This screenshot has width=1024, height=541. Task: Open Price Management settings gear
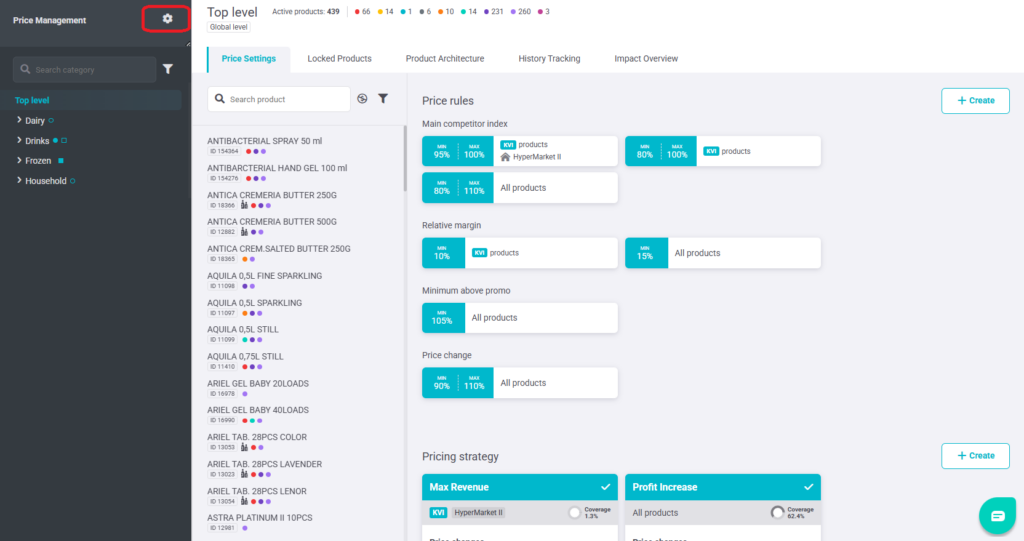coord(167,19)
